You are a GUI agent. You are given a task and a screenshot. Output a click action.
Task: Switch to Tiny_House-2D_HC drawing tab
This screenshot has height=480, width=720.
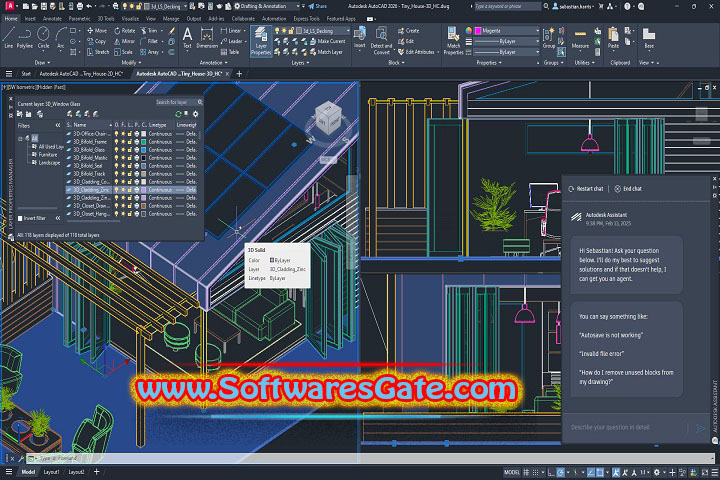pos(81,73)
